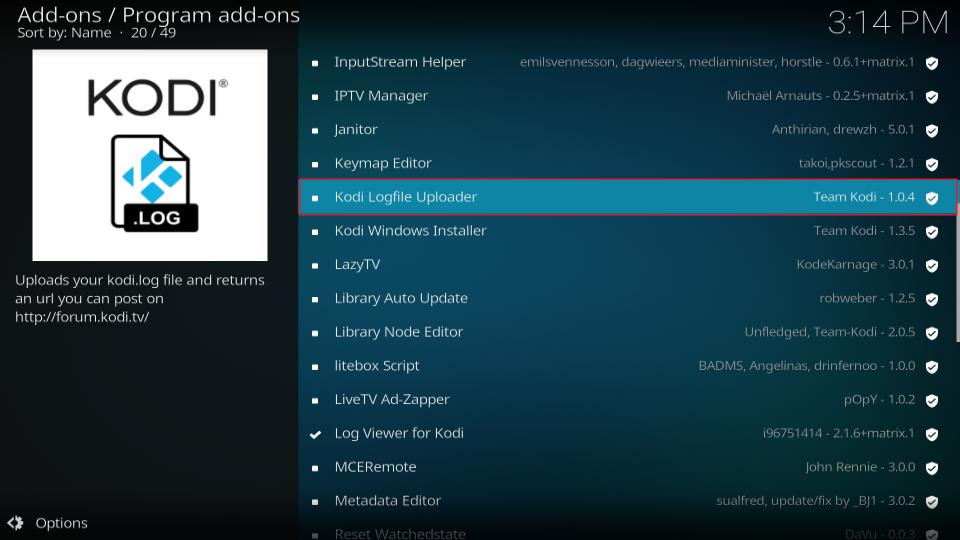Click verified shield icon for LiveTV Ad-Zapper
The image size is (960, 540).
[x=932, y=400]
